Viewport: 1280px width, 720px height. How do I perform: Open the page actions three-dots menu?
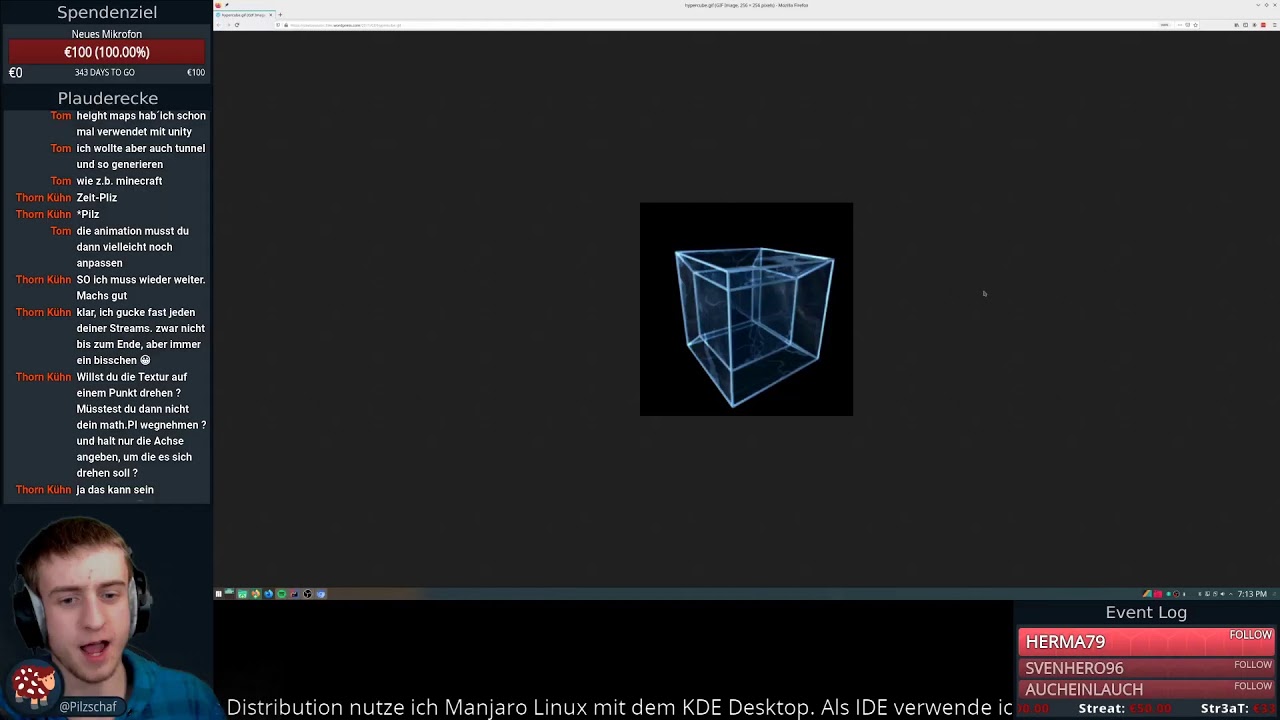click(1180, 25)
